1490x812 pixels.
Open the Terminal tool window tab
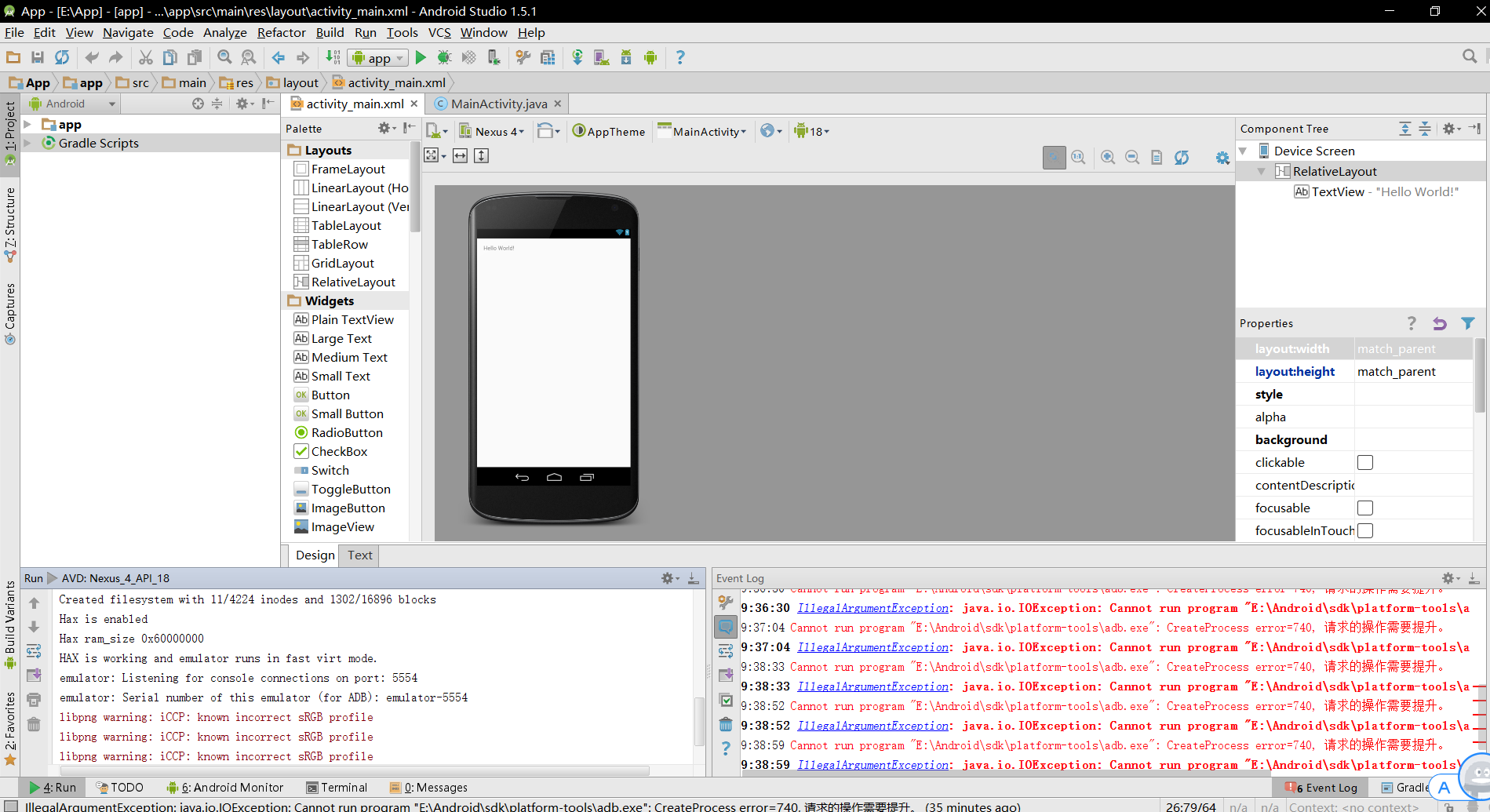click(x=336, y=788)
